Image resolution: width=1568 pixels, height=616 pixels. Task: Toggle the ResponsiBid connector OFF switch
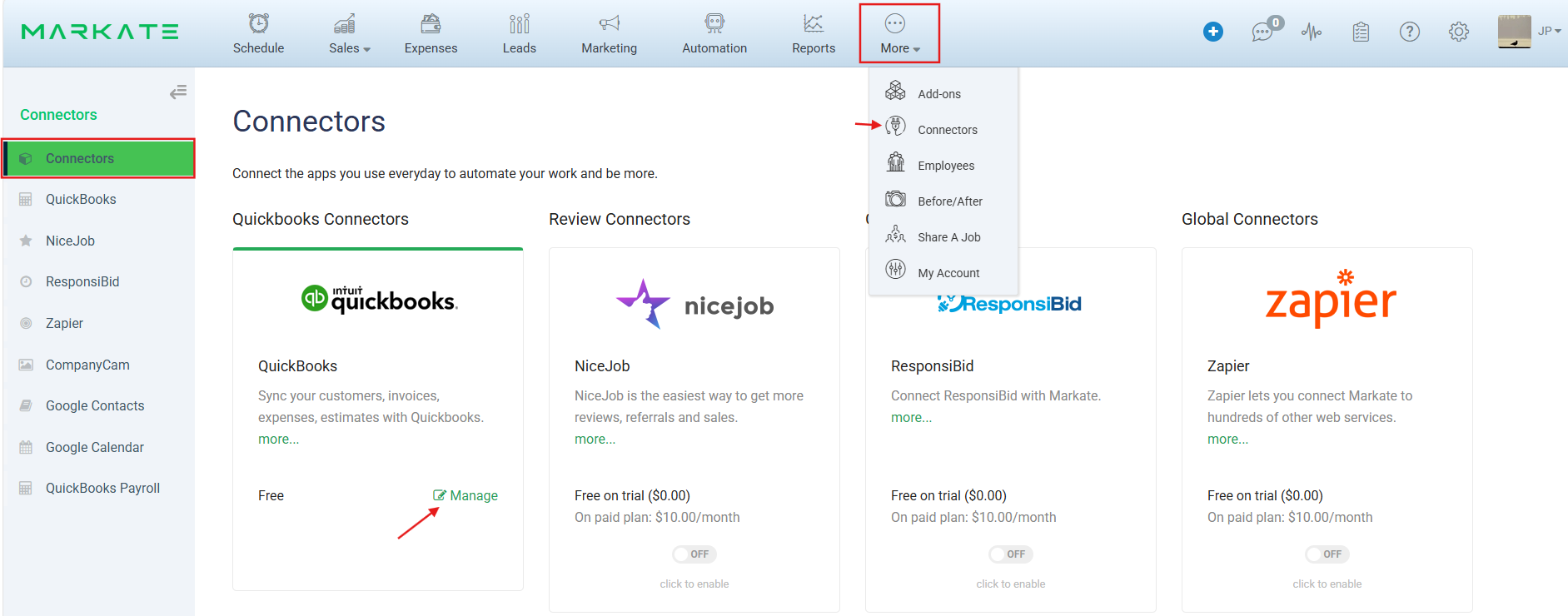point(1011,554)
